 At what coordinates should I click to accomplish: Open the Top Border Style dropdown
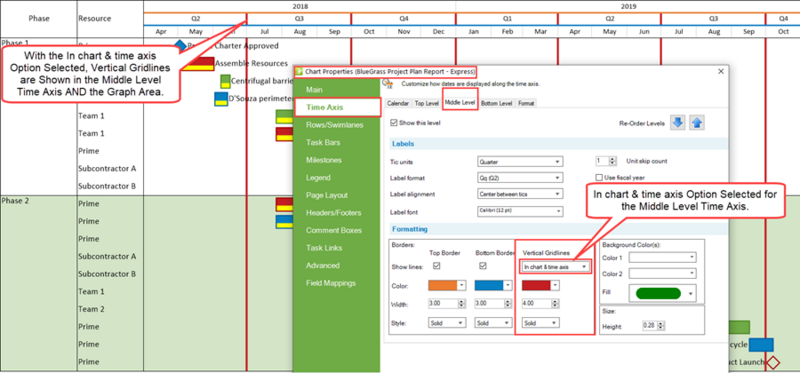click(x=447, y=323)
